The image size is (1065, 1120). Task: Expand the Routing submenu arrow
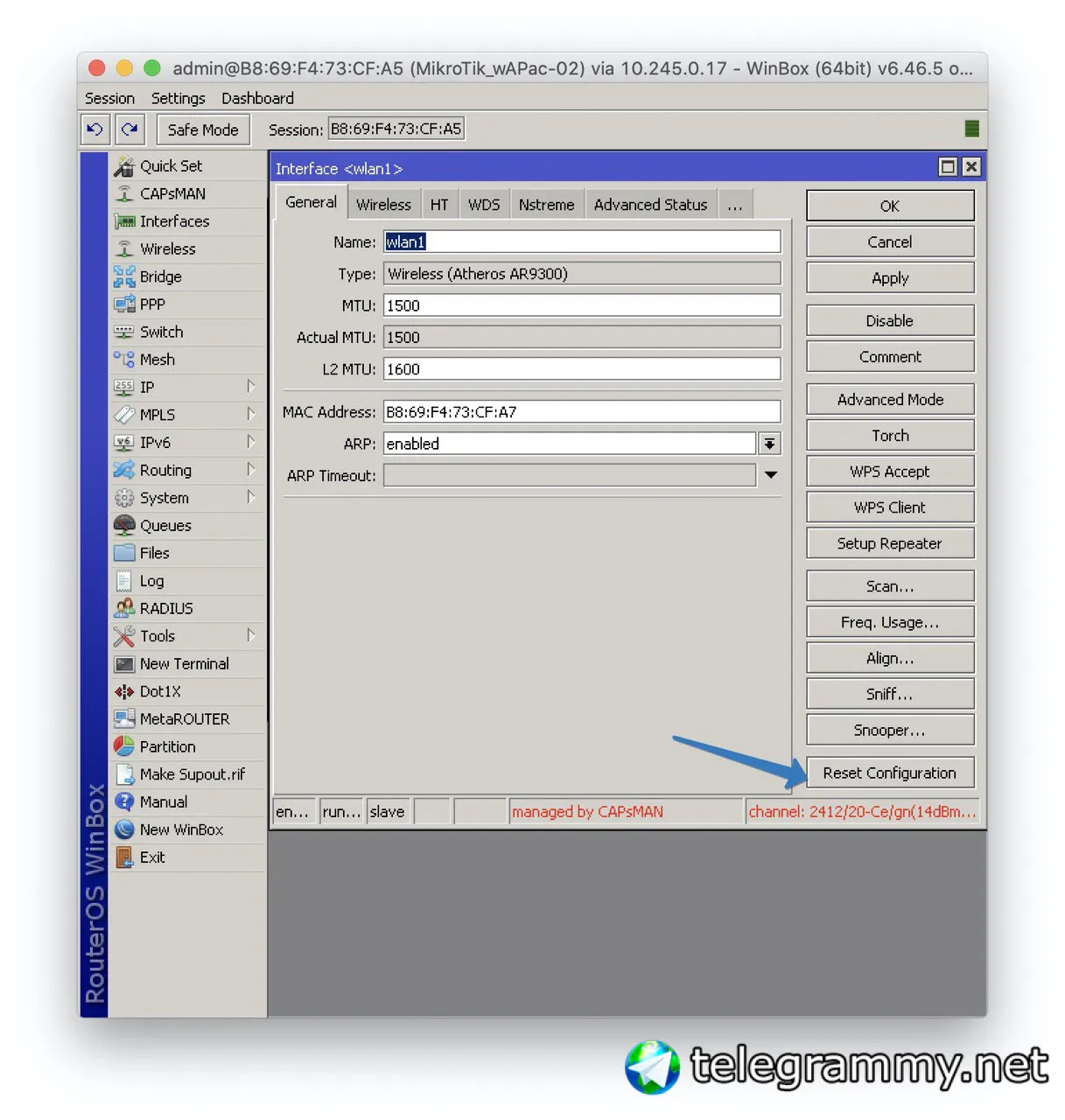click(251, 469)
